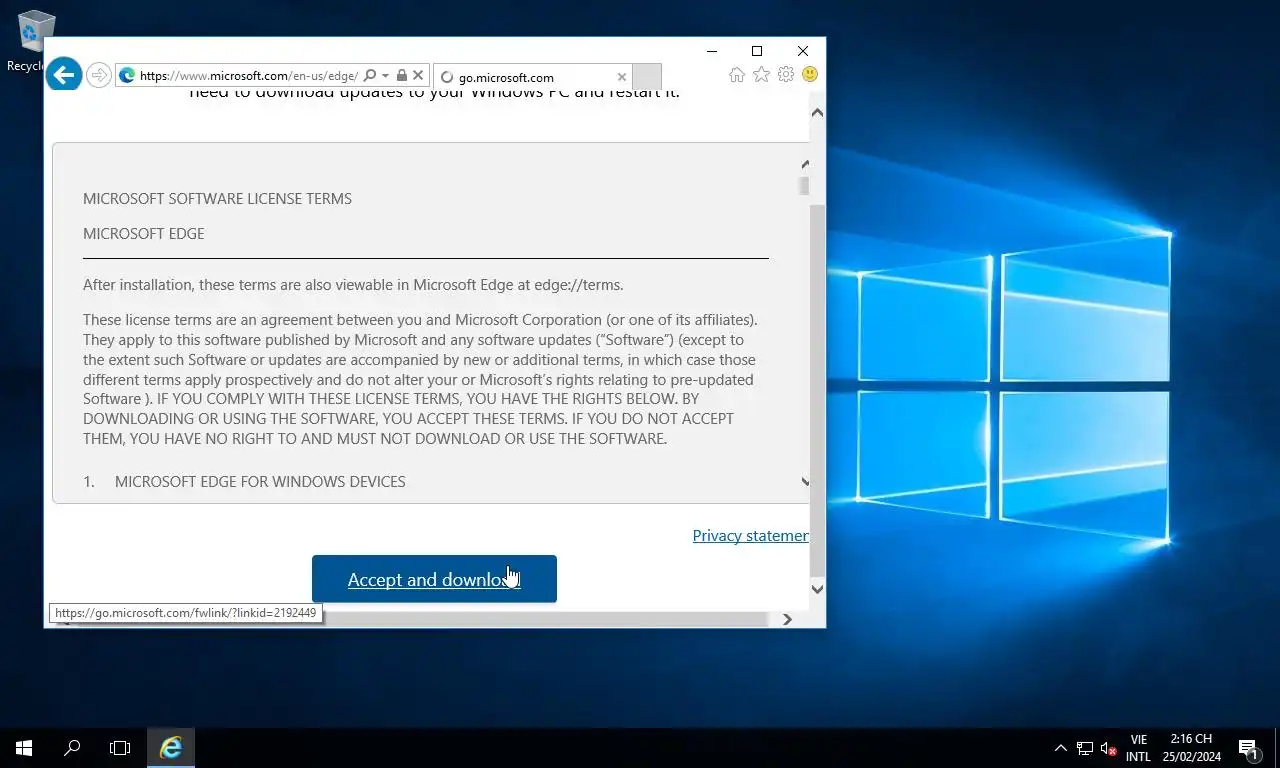Screen dimensions: 1280x768
Task: Click the horizontal scrollbar right arrow
Action: point(787,619)
